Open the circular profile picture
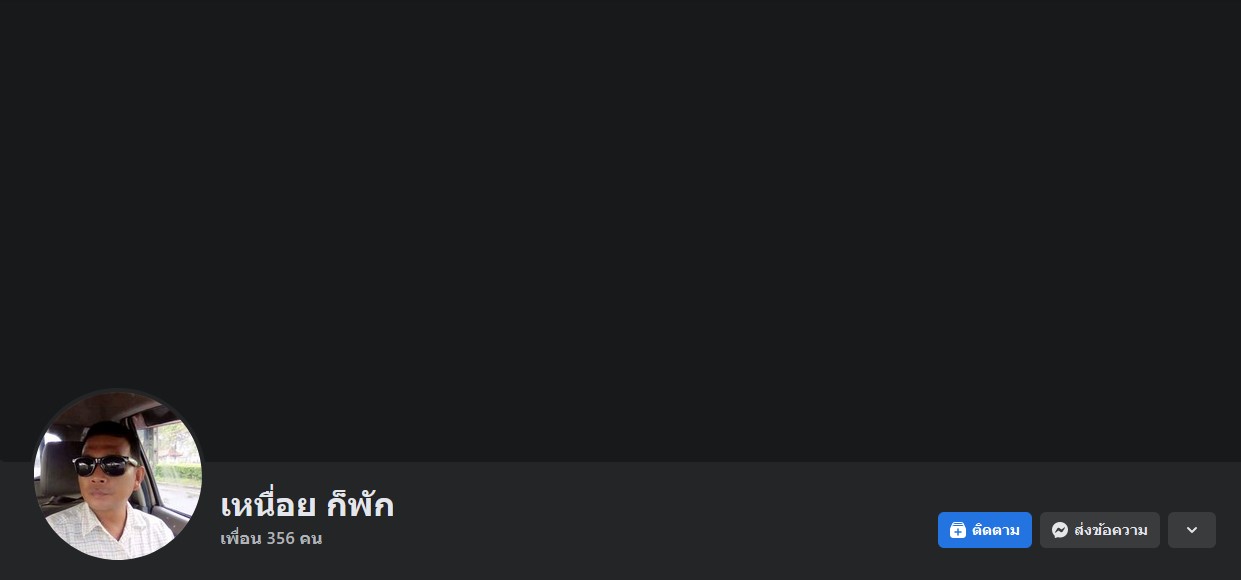1241x580 pixels. click(x=118, y=475)
